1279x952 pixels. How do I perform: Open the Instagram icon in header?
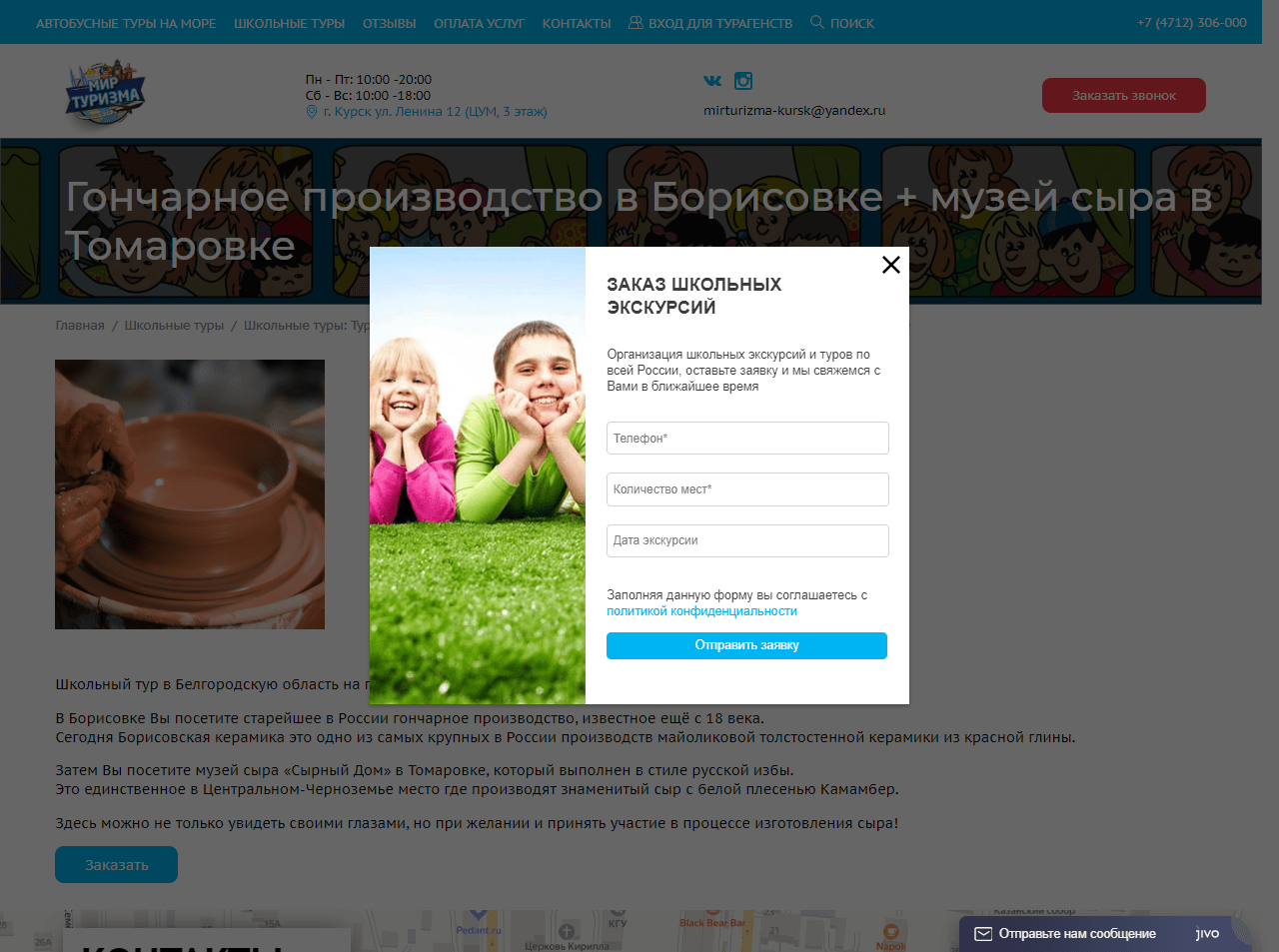pyautogui.click(x=743, y=81)
